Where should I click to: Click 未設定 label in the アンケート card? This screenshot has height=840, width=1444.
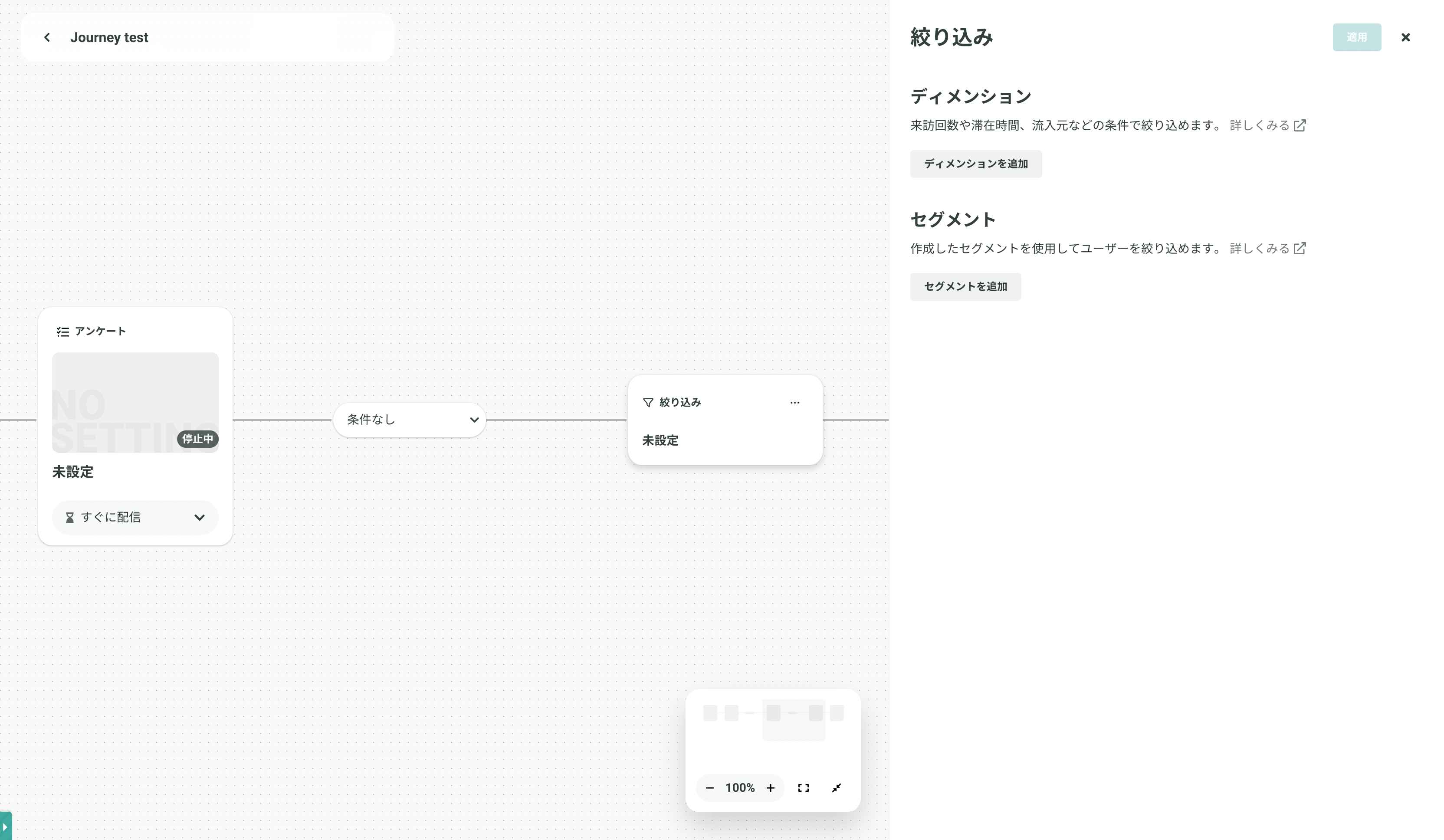click(x=73, y=472)
